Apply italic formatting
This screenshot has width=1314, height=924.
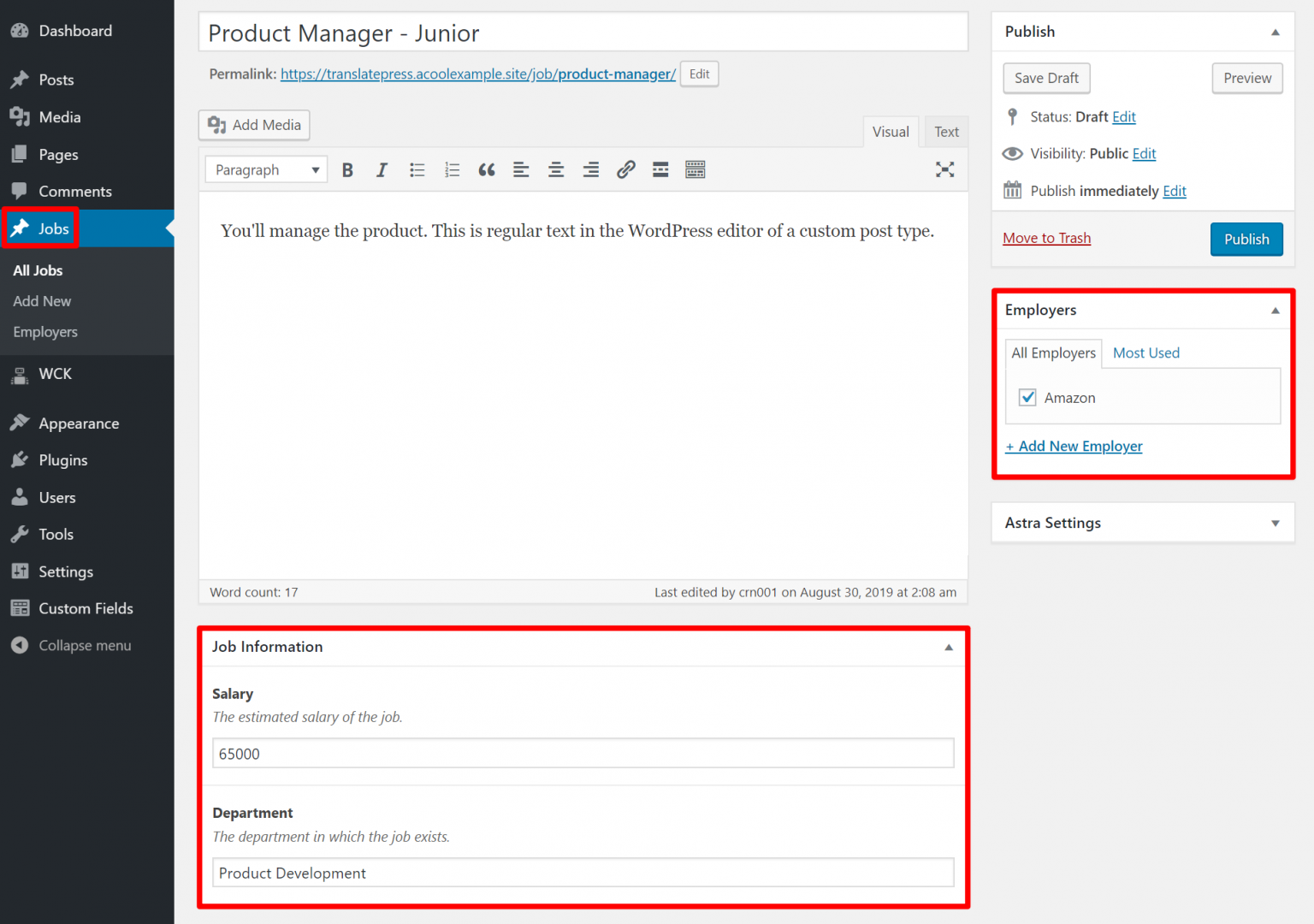click(382, 169)
